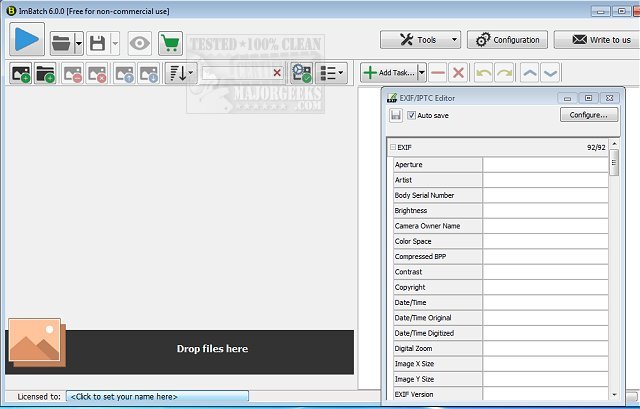Click the EXIF list scrollbar thumb

click(614, 163)
